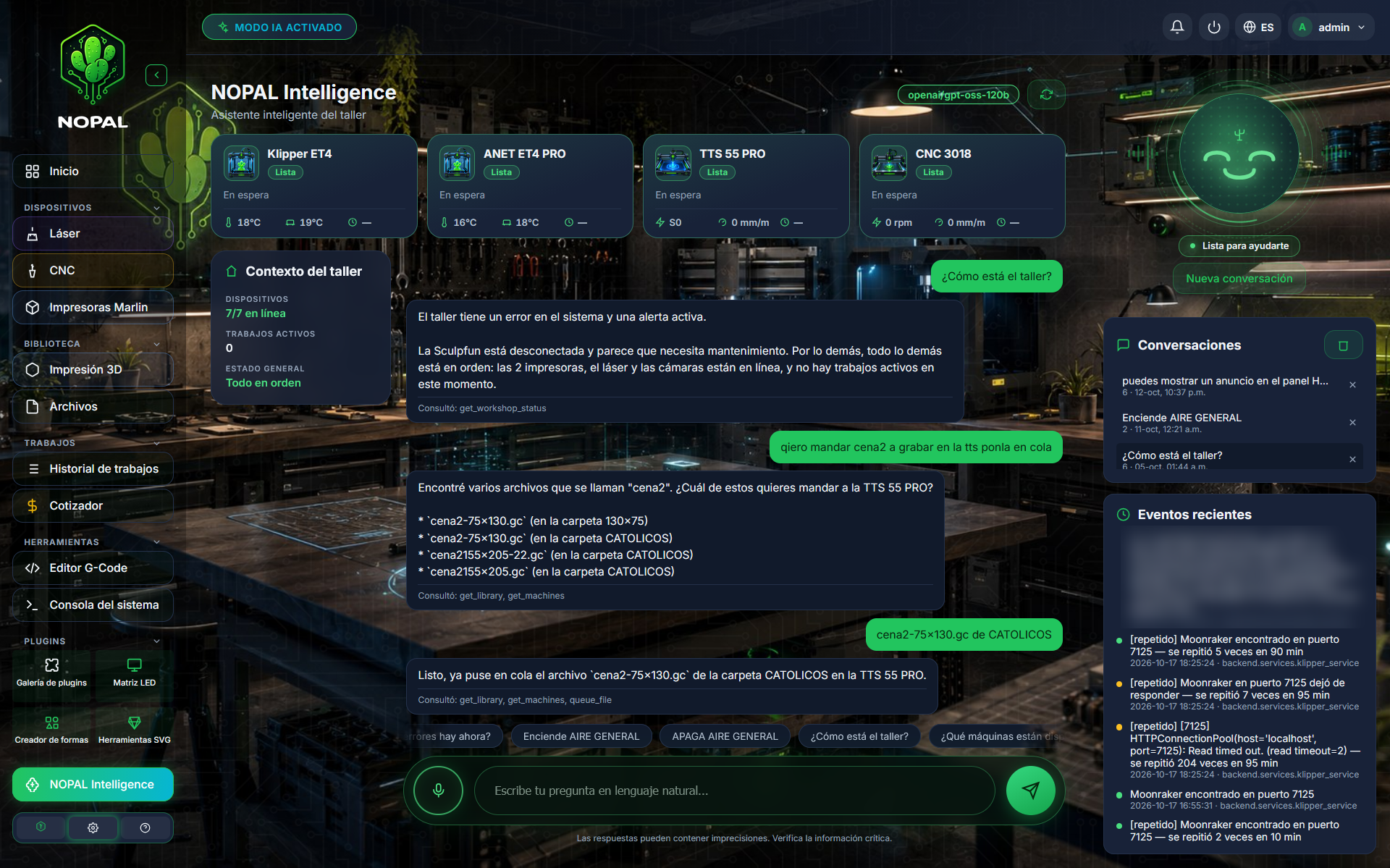Open Historial de trabajos
The image size is (1390, 868).
[93, 468]
